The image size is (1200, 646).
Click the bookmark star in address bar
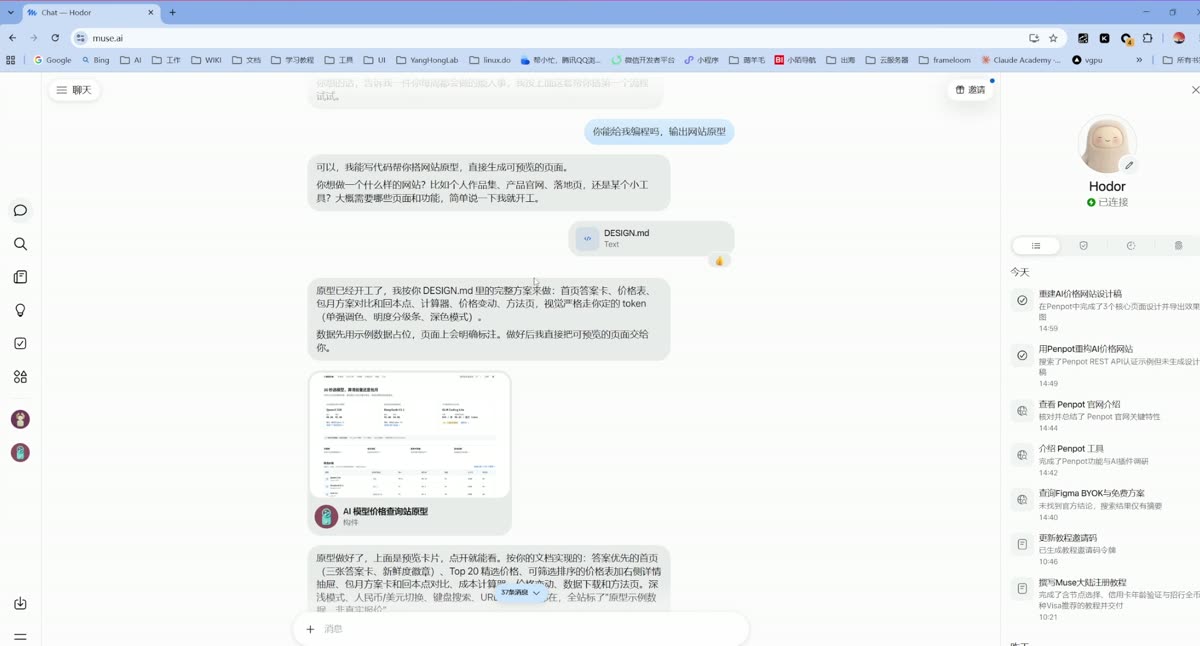click(x=1053, y=38)
